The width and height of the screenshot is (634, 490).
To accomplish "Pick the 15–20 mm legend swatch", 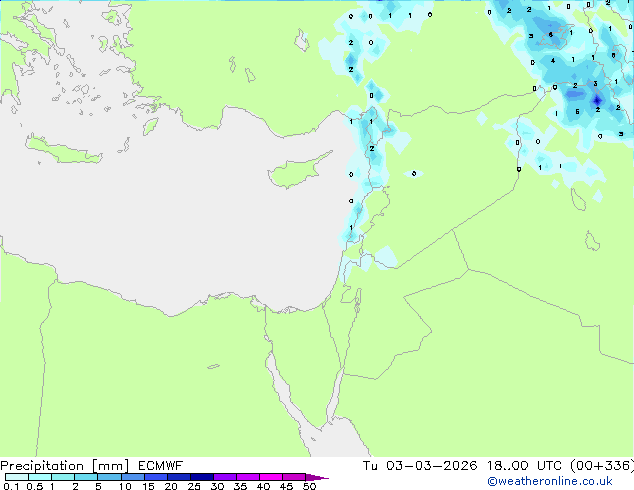I will pos(156,477).
